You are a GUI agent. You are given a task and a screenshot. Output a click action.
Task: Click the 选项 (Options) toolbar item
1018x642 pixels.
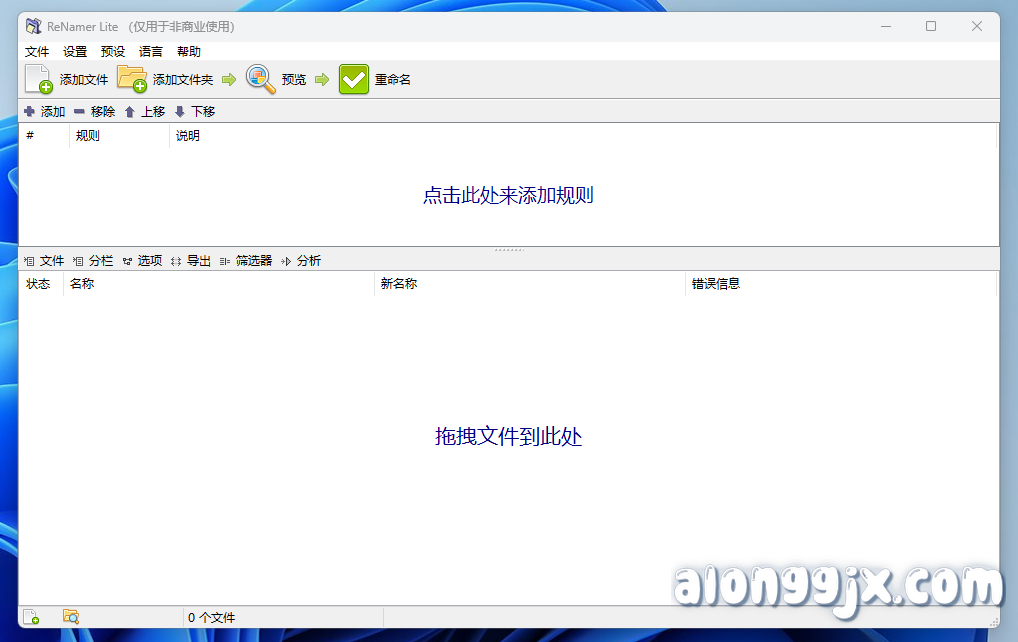[x=148, y=260]
